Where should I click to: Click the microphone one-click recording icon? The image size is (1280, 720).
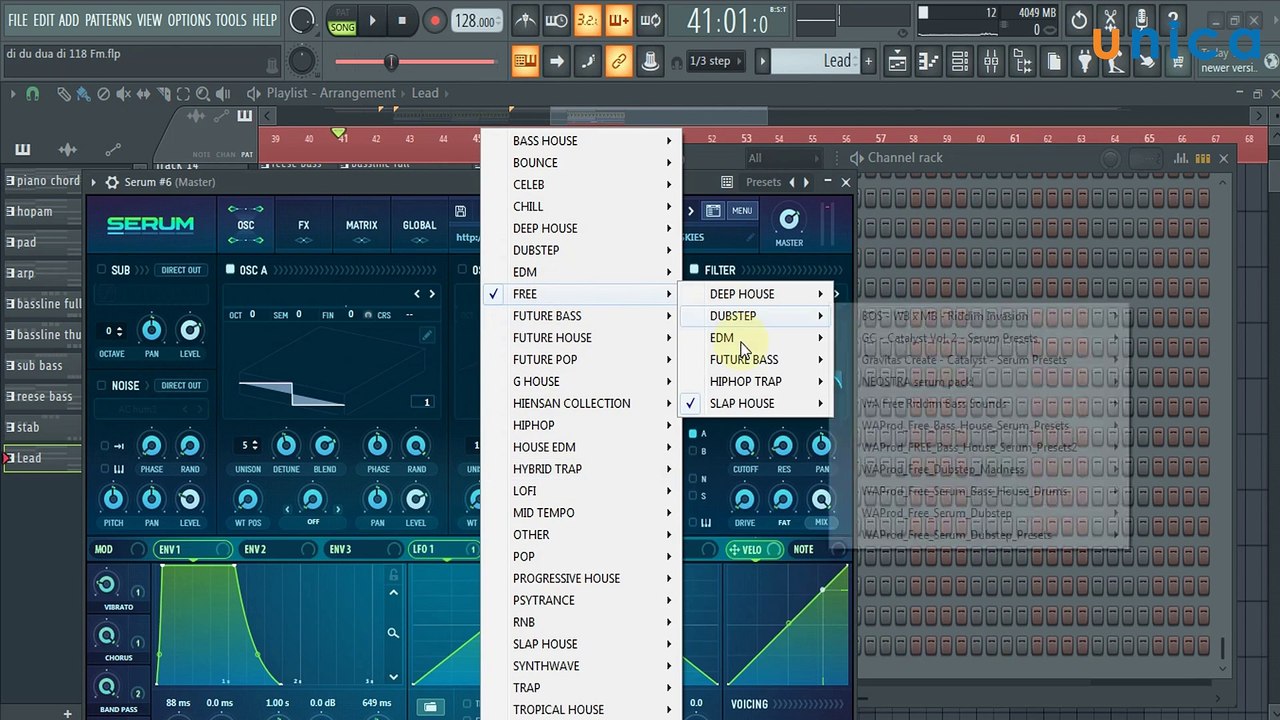[1142, 20]
